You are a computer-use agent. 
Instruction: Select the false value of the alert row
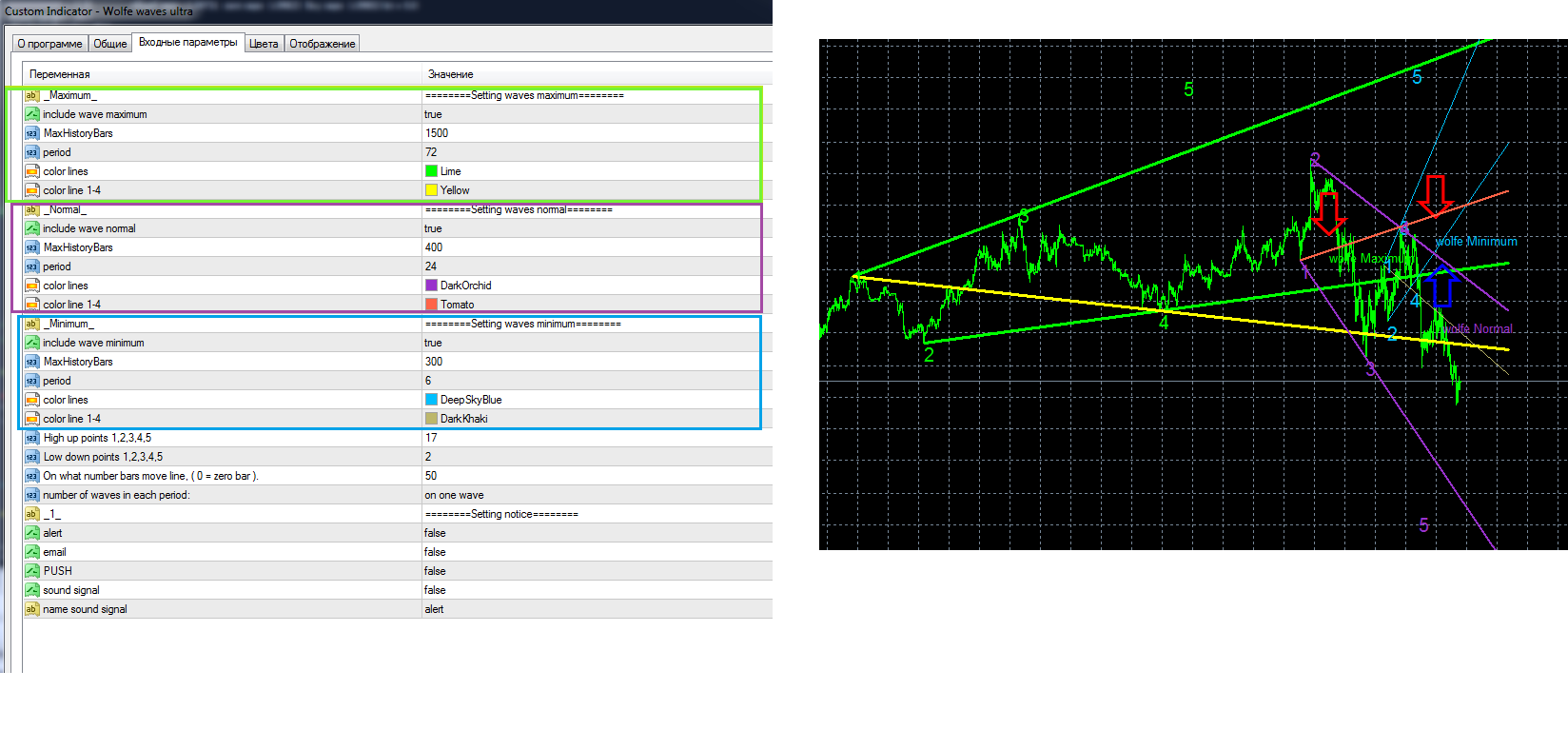[x=435, y=533]
